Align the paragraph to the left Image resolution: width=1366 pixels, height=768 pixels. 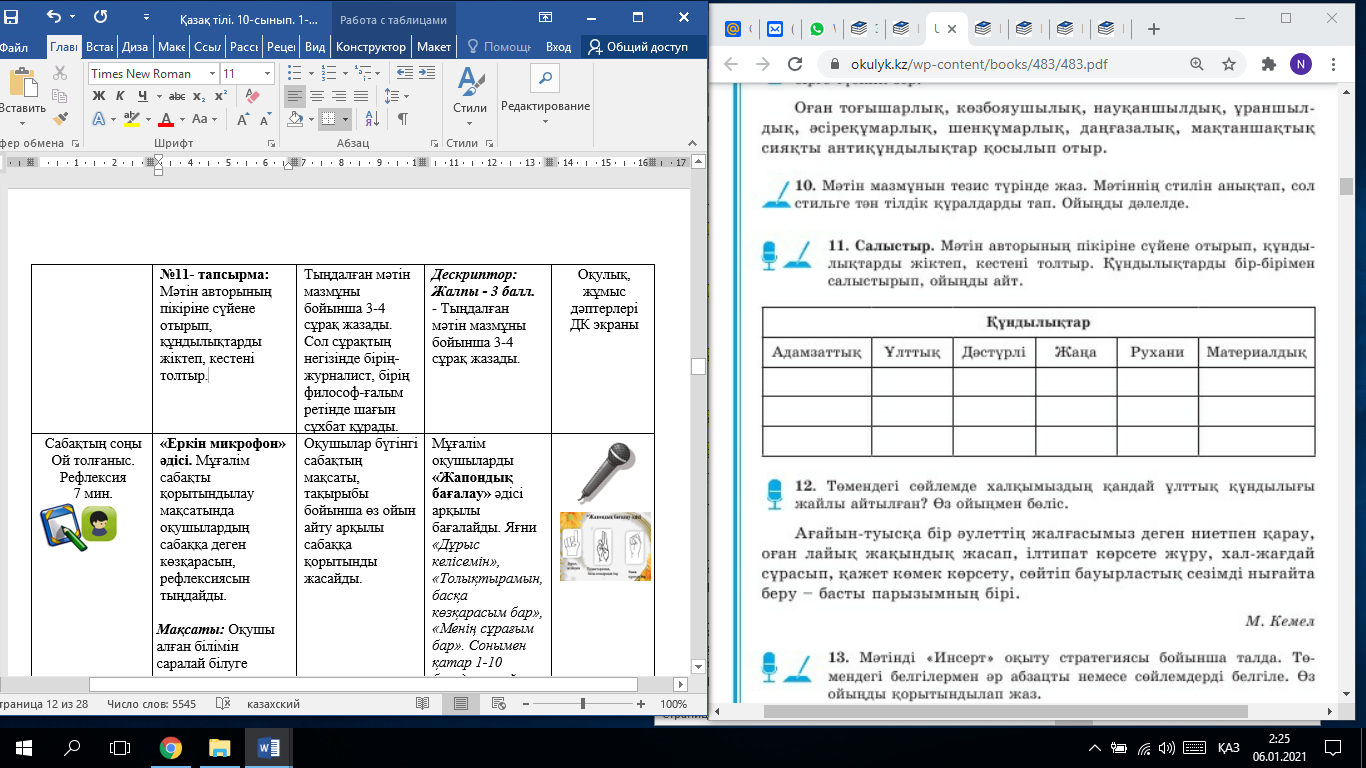(294, 96)
